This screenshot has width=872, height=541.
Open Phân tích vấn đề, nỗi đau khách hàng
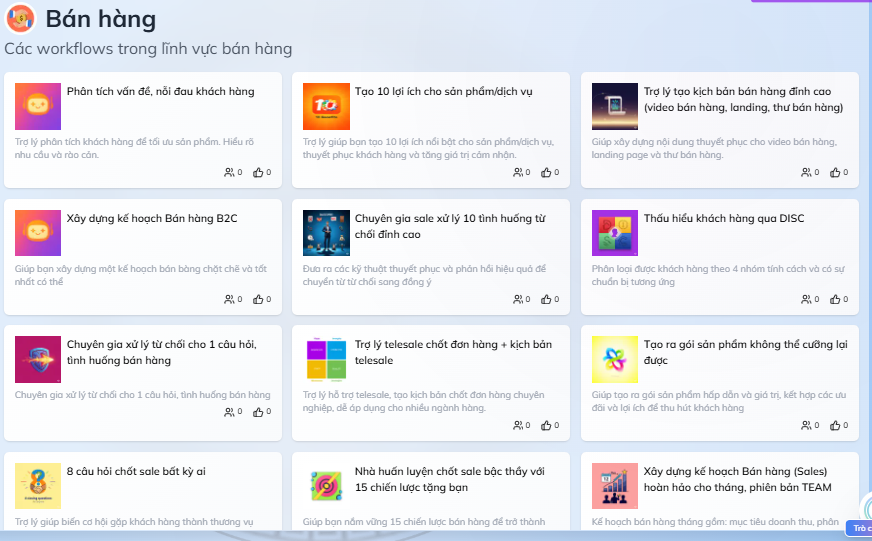(x=160, y=92)
